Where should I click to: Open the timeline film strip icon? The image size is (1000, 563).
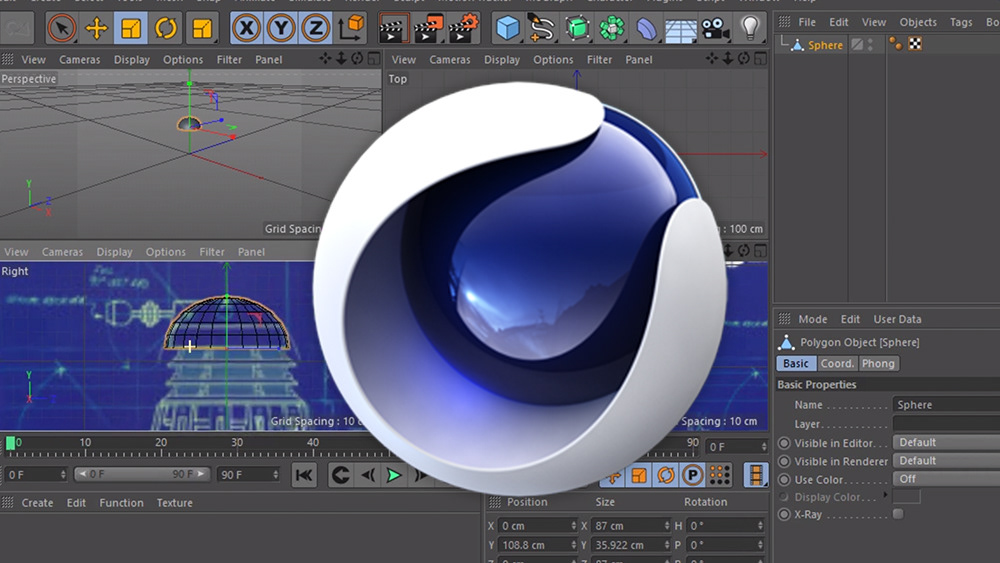coord(756,475)
